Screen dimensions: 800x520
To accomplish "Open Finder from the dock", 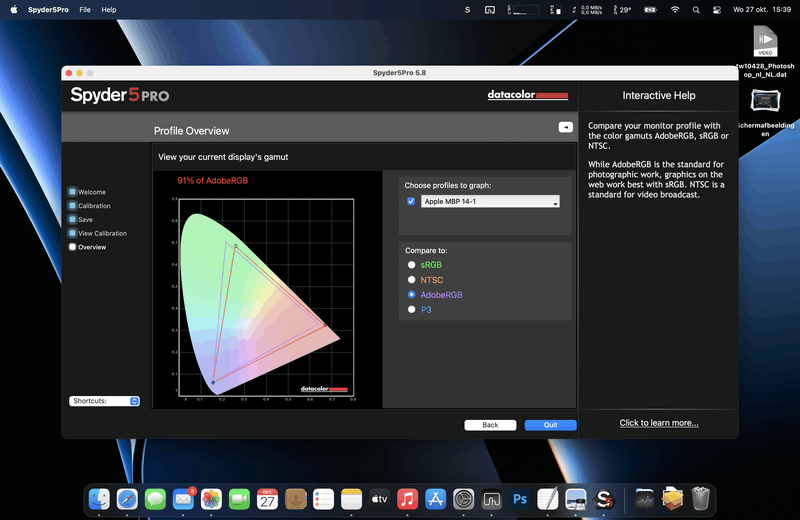I will point(99,499).
